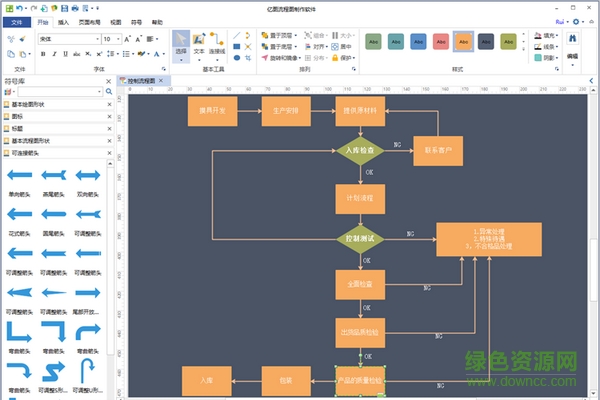Click the 符号库 search field
Image resolution: width=600 pixels, height=400 pixels.
point(58,91)
